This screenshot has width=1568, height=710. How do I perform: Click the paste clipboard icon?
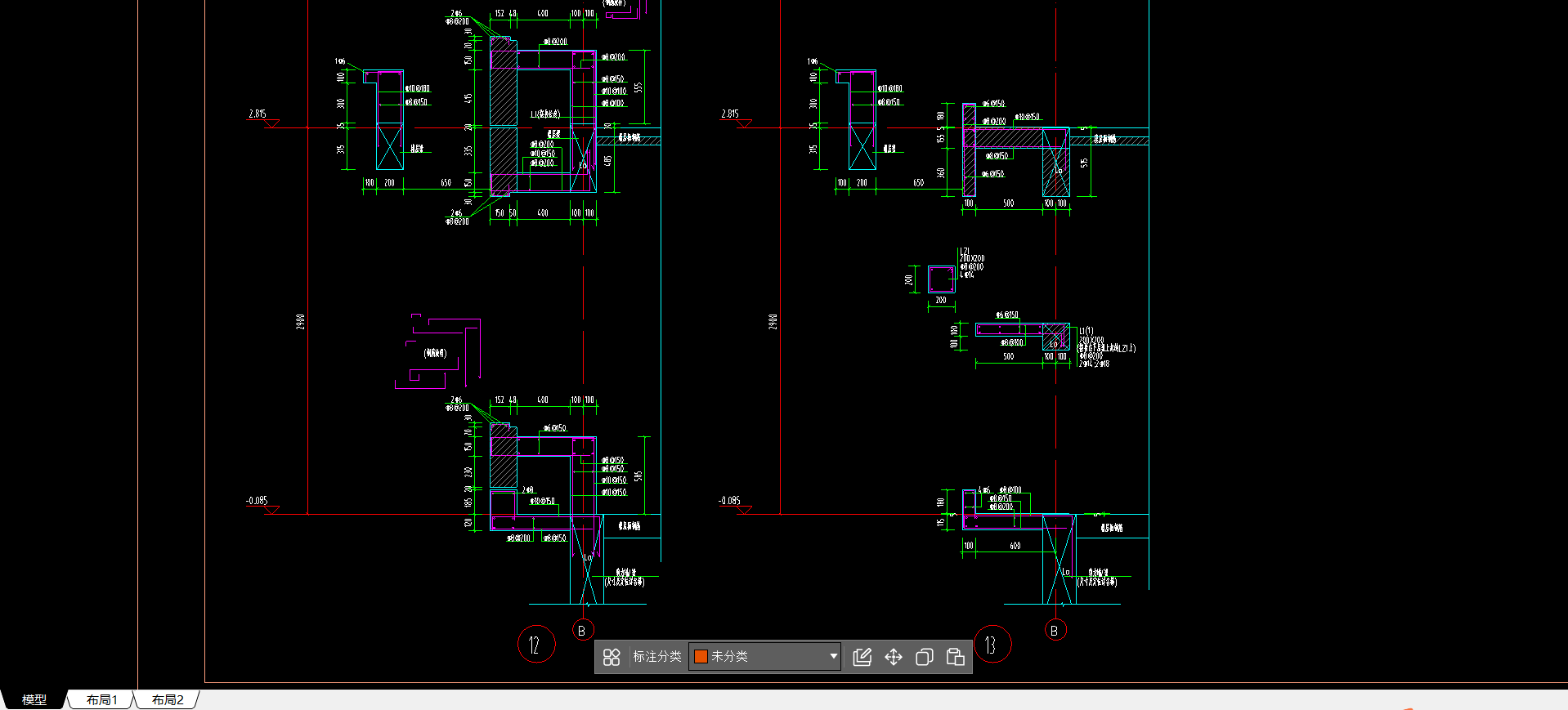click(x=955, y=657)
